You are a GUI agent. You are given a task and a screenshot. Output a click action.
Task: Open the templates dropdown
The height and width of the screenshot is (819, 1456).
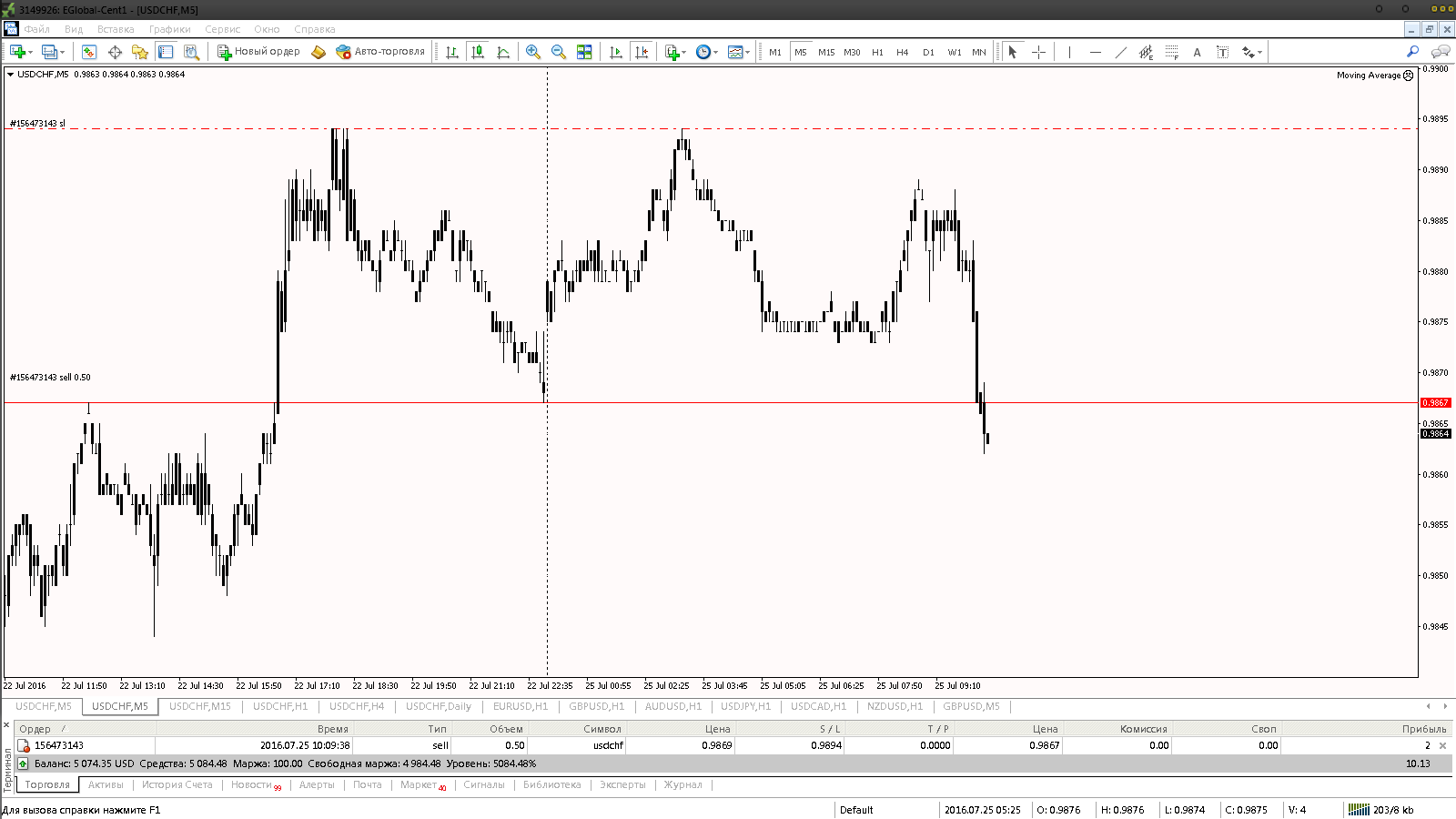[x=739, y=52]
